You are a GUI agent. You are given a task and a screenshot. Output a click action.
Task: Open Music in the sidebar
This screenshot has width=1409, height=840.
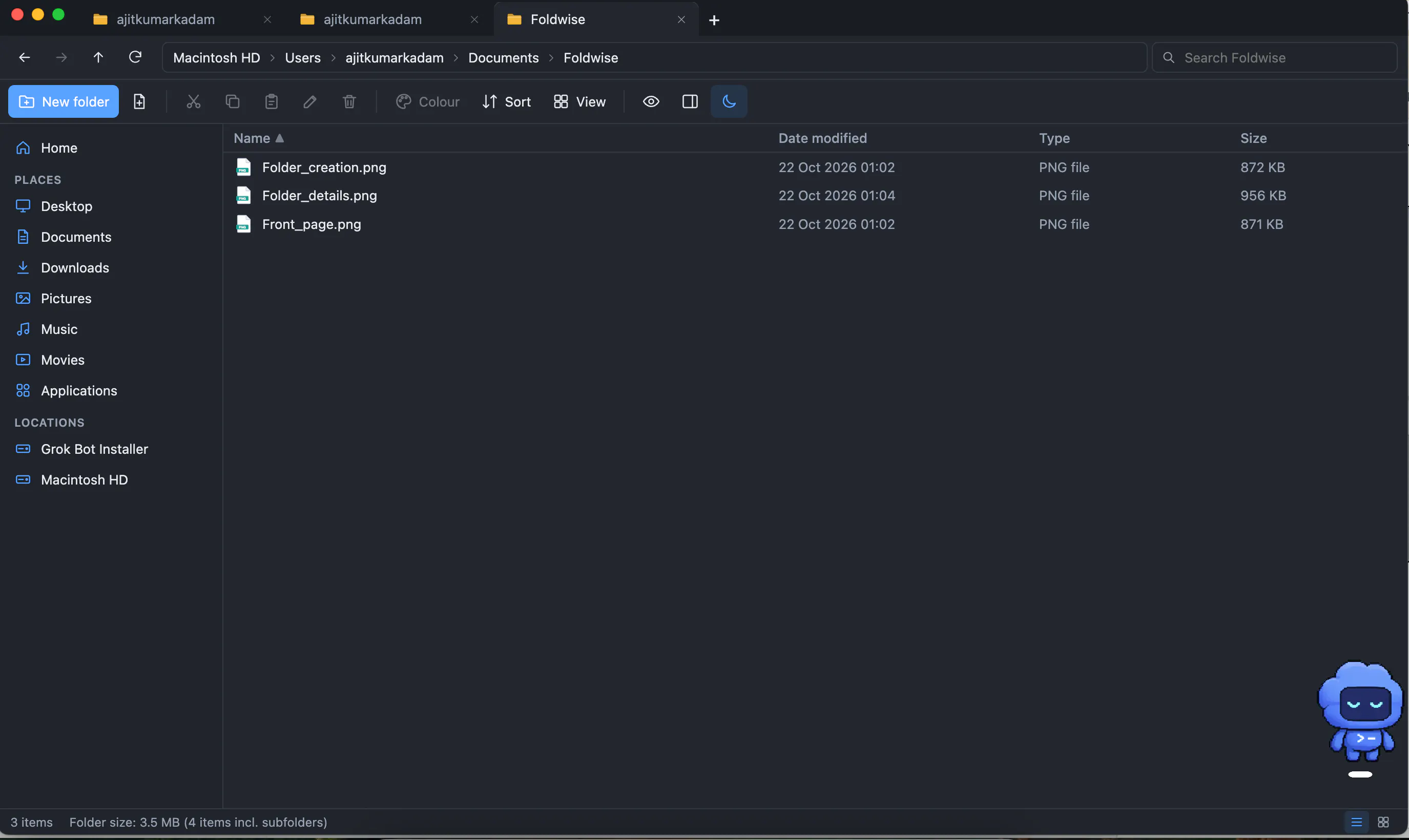111,329
